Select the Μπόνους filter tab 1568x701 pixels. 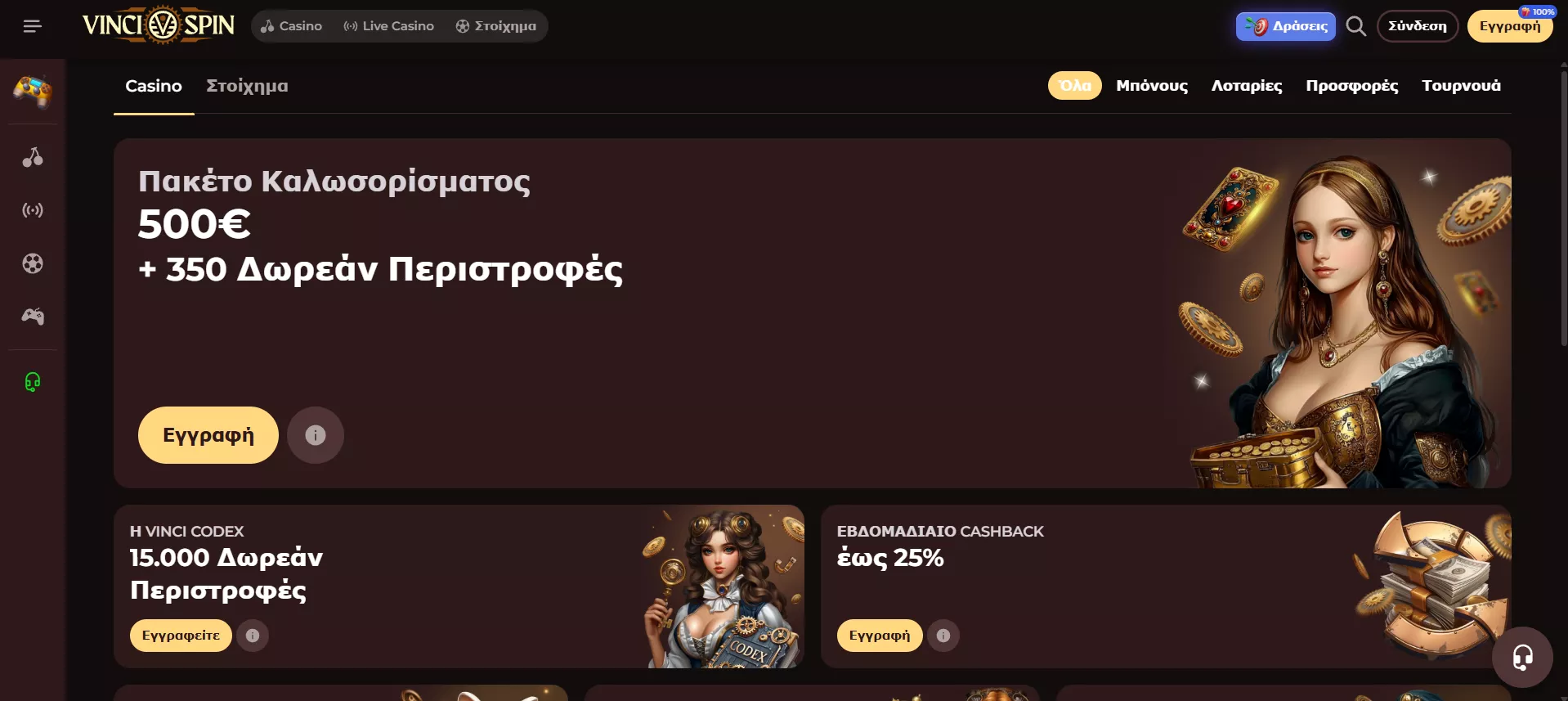click(x=1152, y=86)
